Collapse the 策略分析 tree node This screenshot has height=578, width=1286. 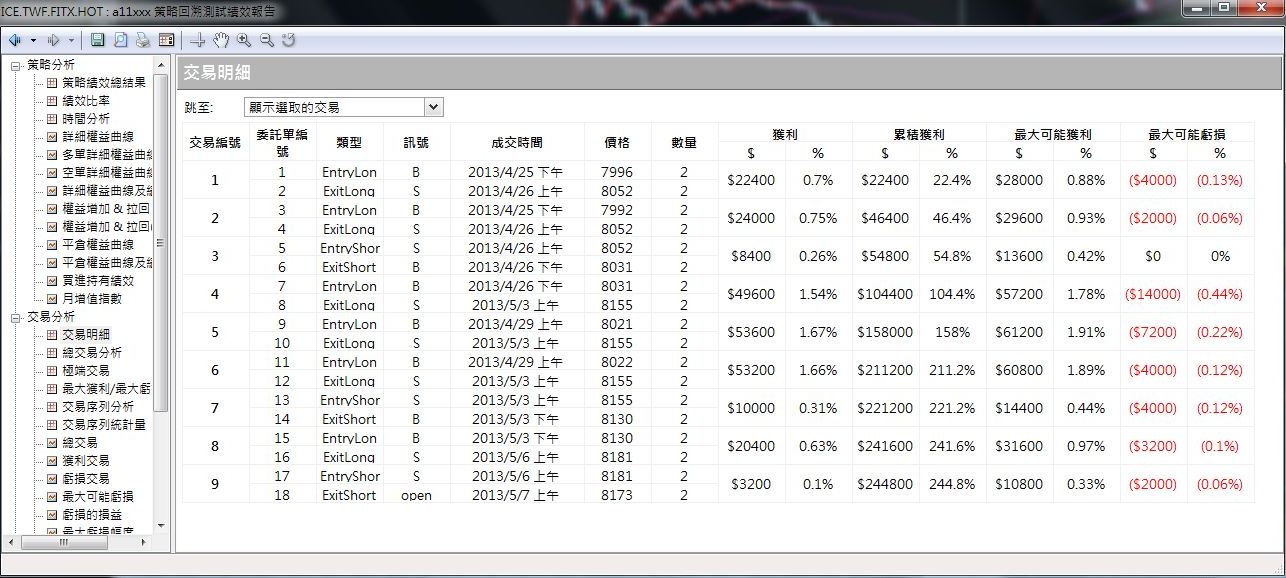coord(16,65)
